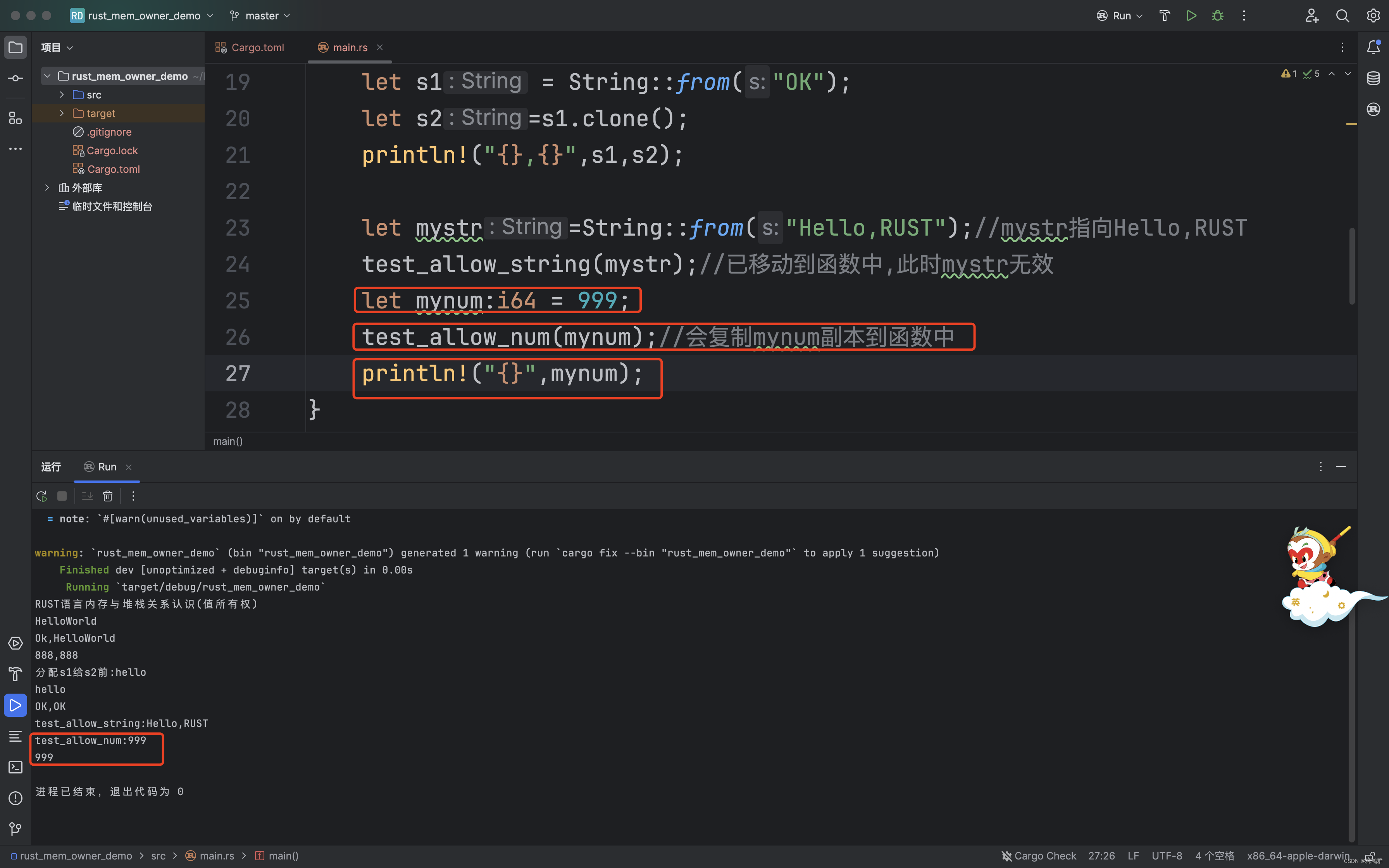Open Search Everywhere with the magnifier

point(1343,15)
